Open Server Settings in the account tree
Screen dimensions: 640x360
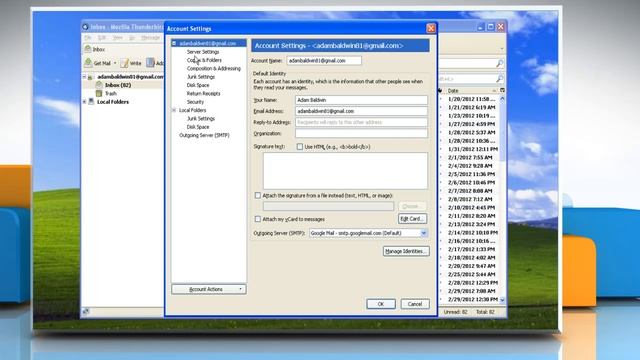pyautogui.click(x=203, y=52)
